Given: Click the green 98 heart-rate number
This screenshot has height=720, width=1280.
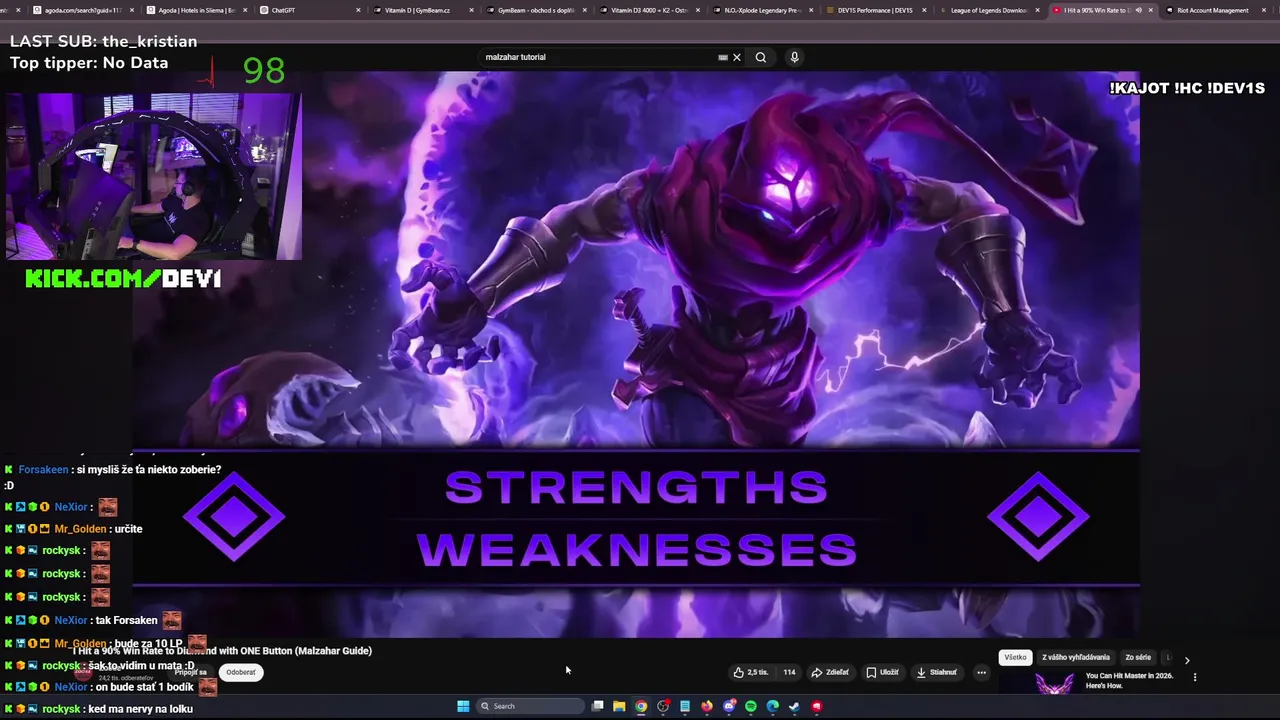Looking at the screenshot, I should [x=264, y=70].
